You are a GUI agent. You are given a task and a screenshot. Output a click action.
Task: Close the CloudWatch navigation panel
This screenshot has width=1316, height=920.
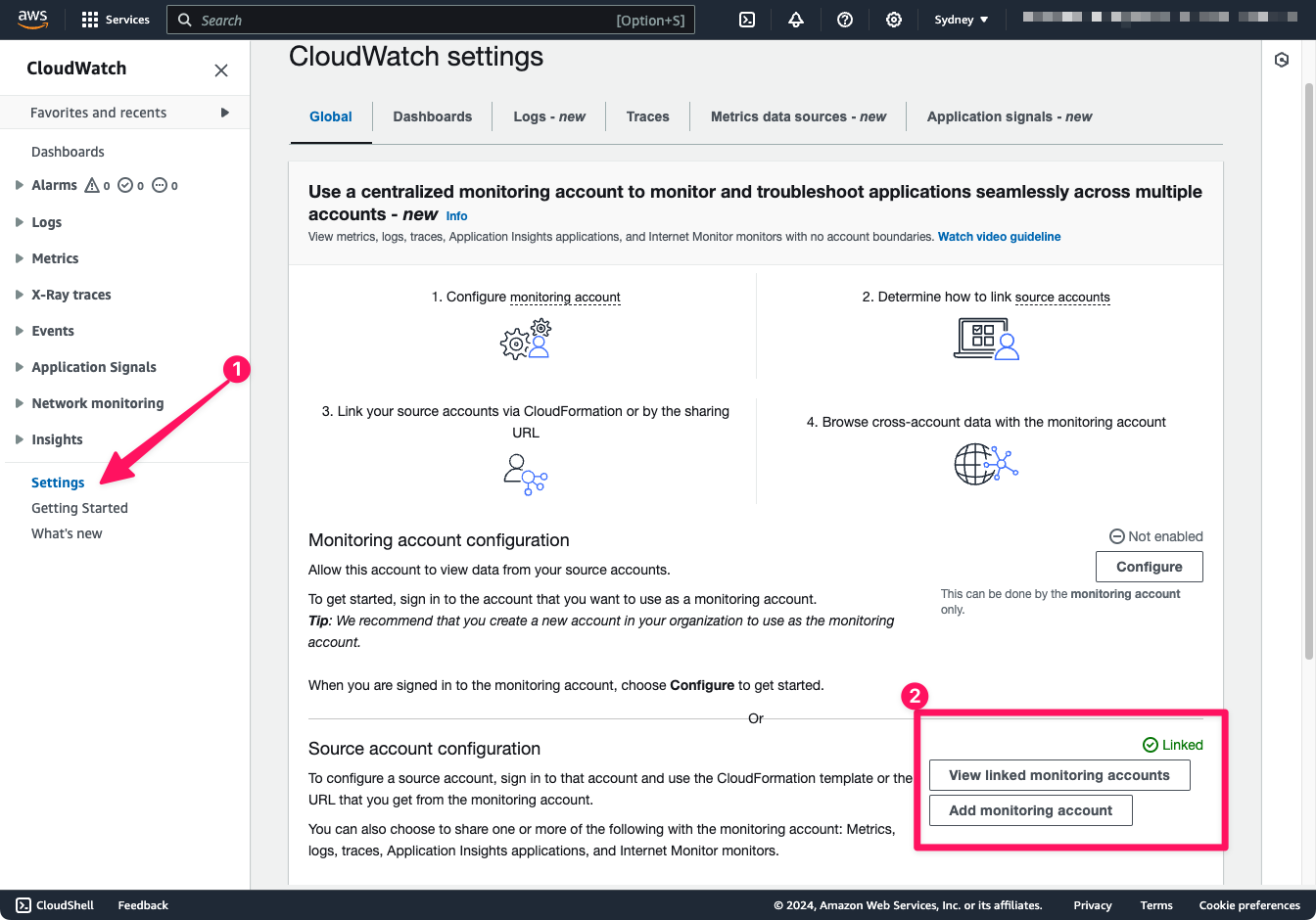[221, 69]
